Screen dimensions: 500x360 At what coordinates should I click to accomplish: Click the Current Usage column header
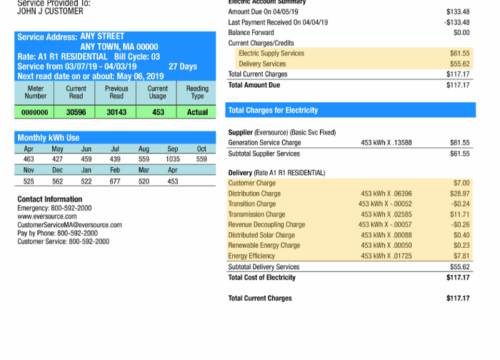tap(157, 92)
